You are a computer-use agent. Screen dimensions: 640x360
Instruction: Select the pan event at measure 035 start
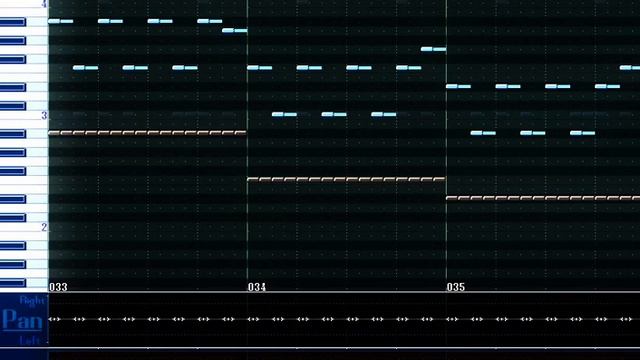(x=452, y=319)
